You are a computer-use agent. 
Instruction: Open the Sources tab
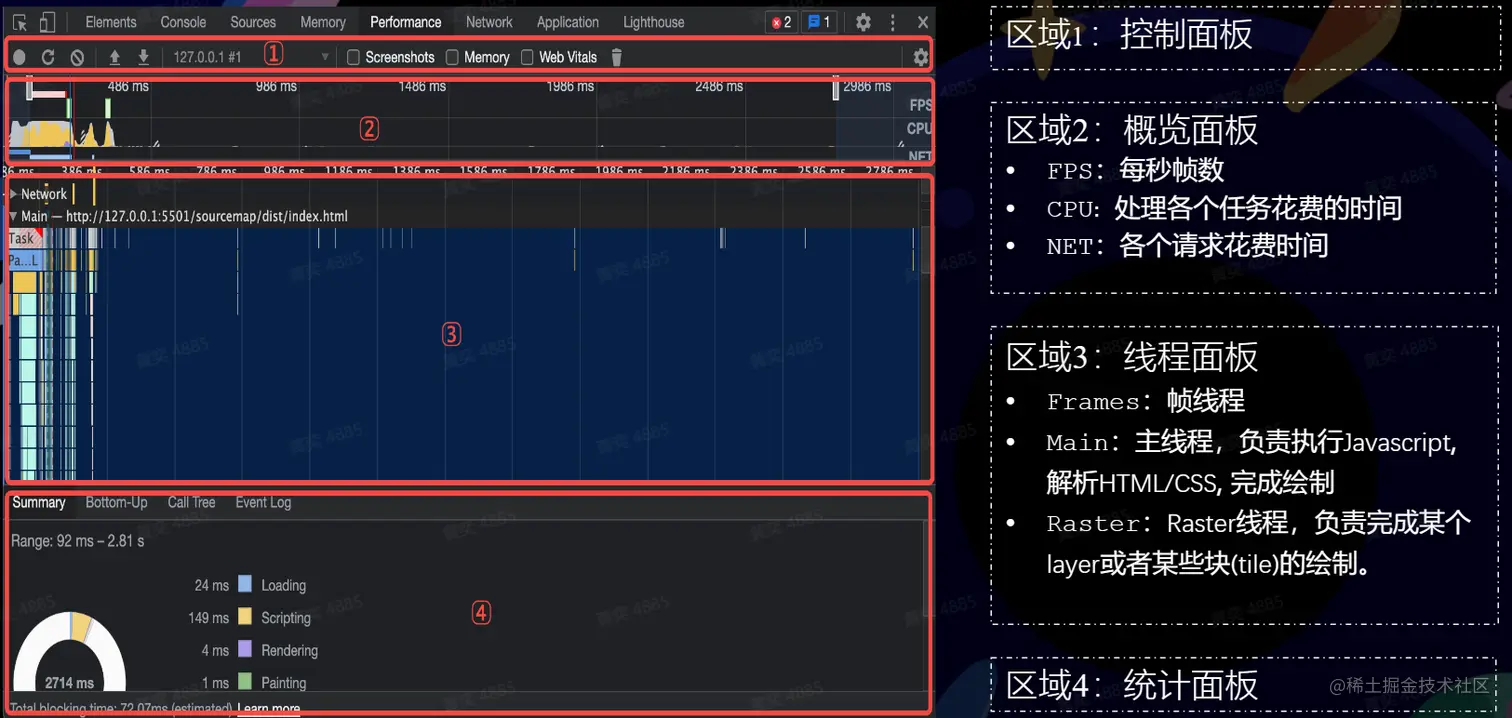click(x=253, y=22)
